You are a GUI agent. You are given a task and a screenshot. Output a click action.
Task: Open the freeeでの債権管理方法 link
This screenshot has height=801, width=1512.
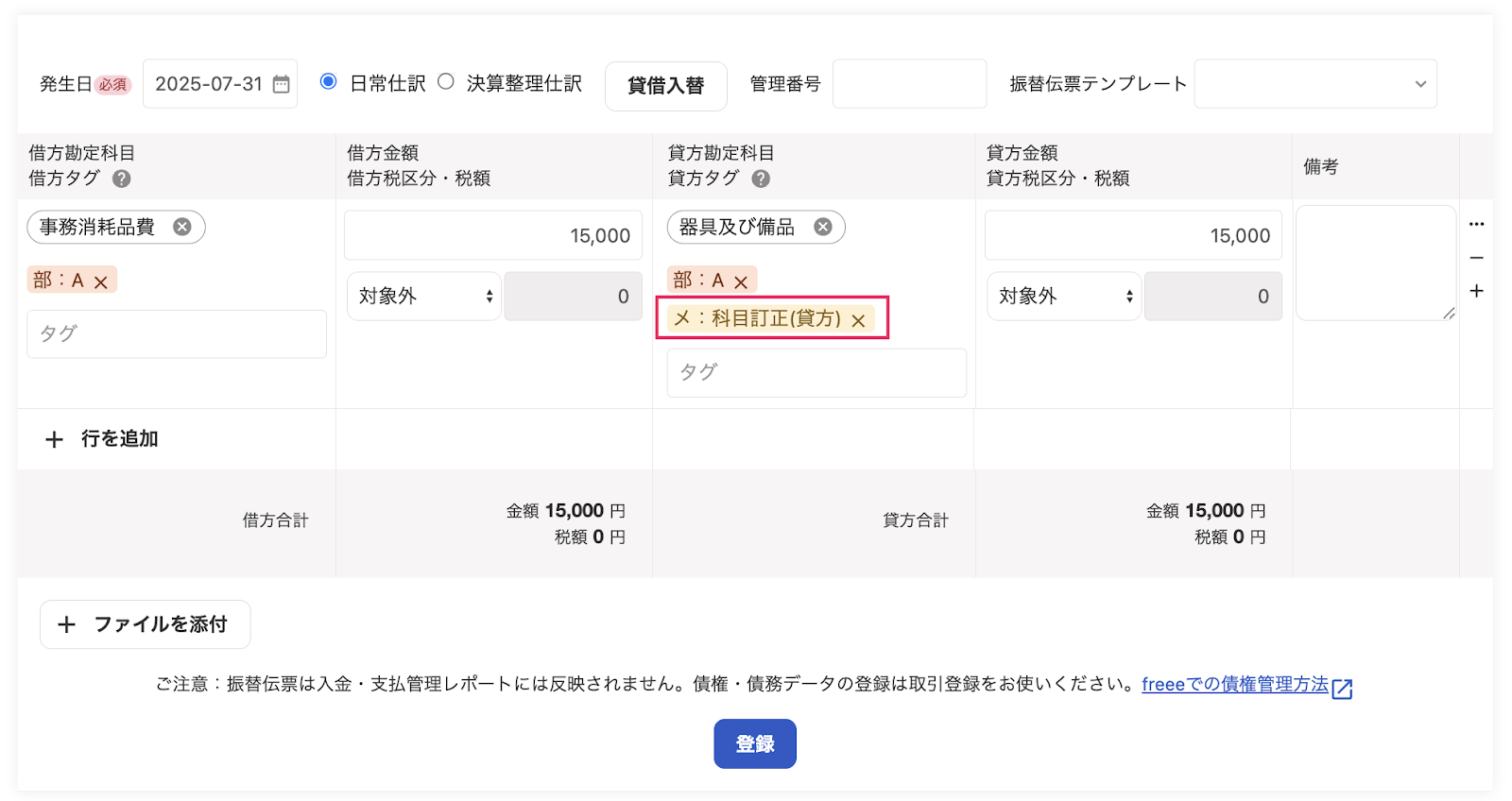pos(1235,684)
